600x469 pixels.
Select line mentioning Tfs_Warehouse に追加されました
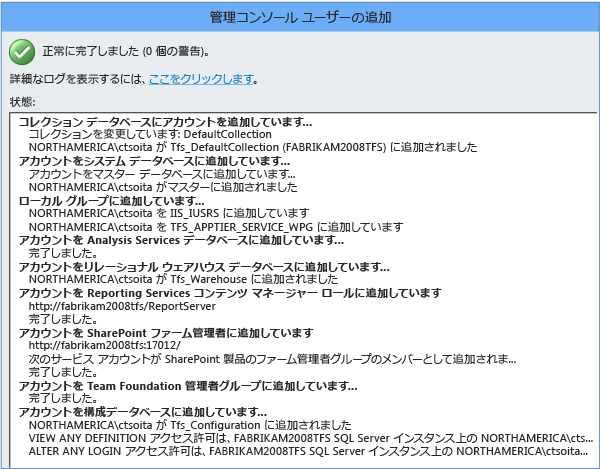point(183,279)
